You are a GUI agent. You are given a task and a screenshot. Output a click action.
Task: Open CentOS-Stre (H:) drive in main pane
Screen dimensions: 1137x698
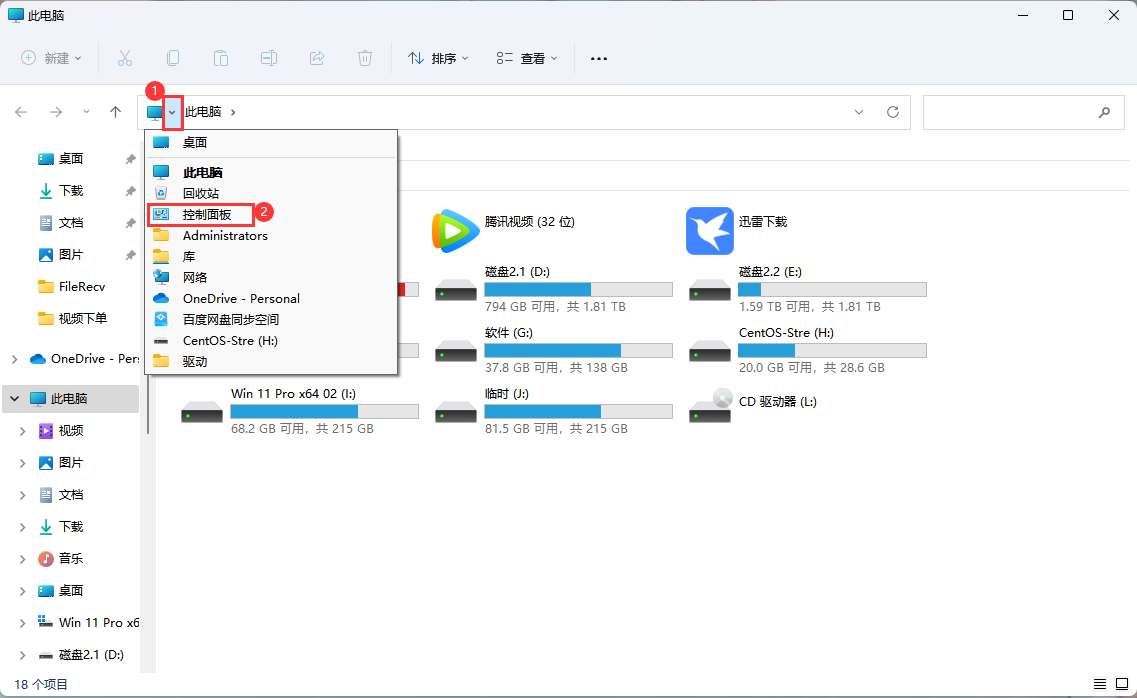[x=808, y=349]
